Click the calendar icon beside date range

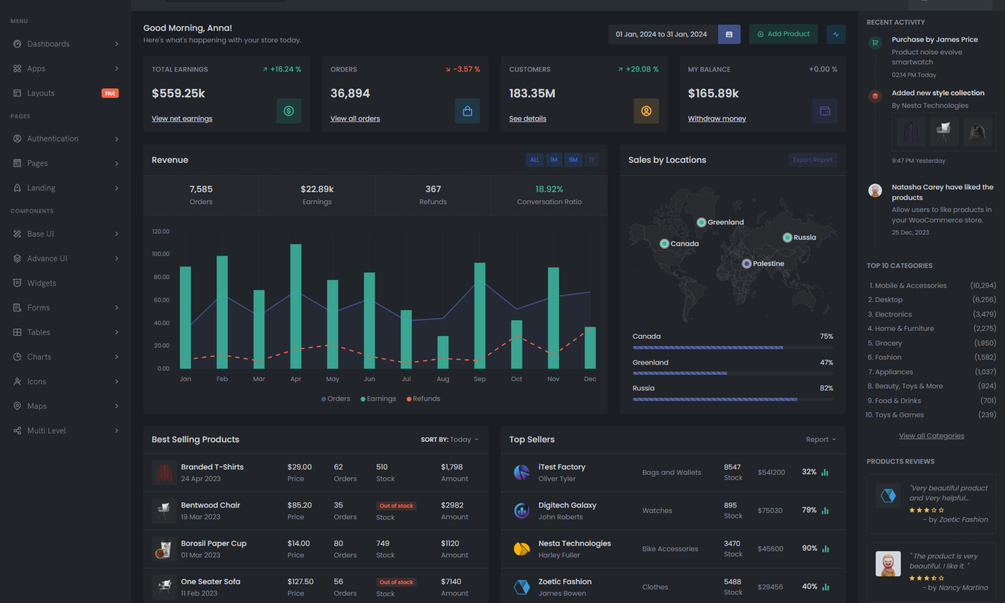[729, 34]
